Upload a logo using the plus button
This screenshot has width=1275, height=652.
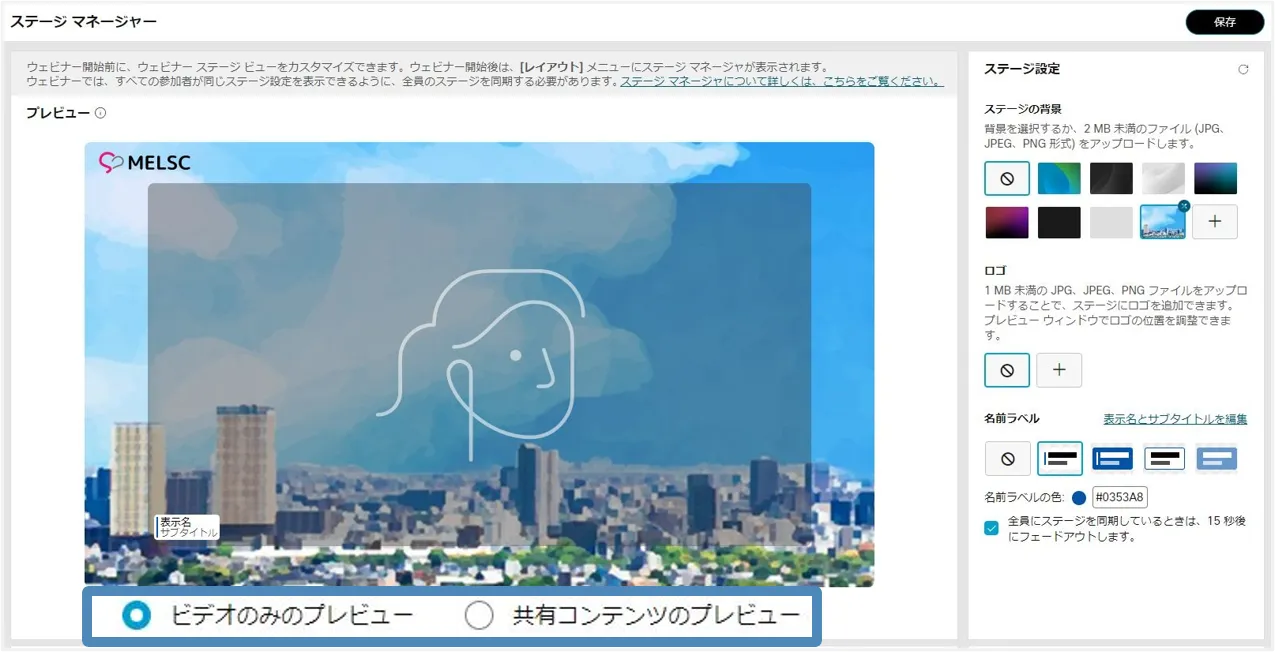[x=1059, y=370]
